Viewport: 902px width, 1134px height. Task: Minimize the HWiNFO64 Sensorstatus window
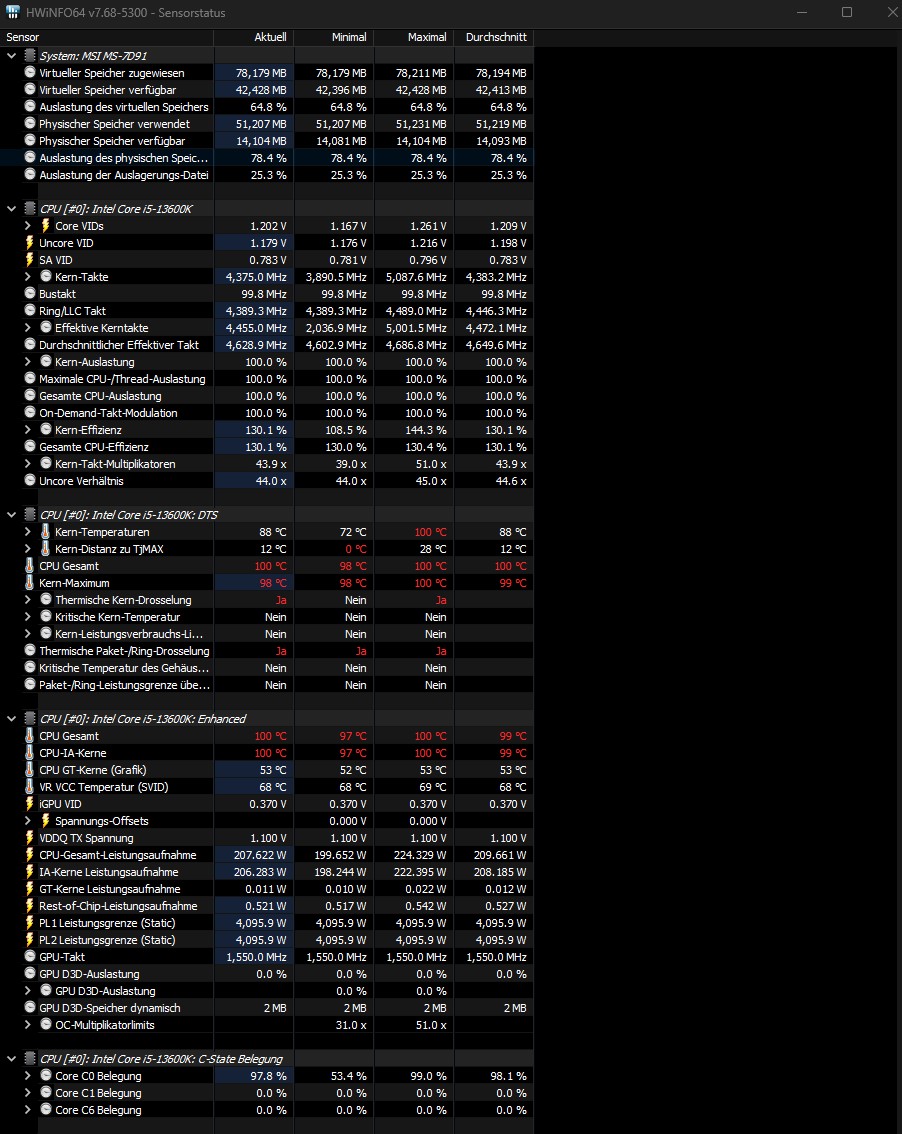point(801,12)
